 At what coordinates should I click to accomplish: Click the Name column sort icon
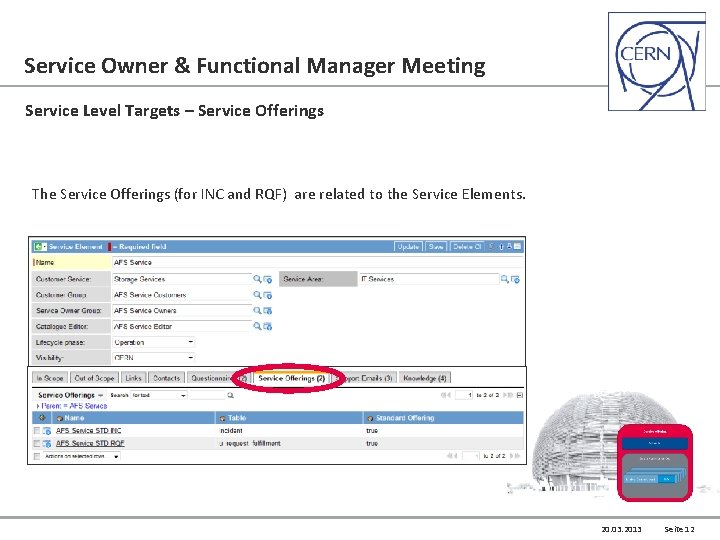point(59,418)
